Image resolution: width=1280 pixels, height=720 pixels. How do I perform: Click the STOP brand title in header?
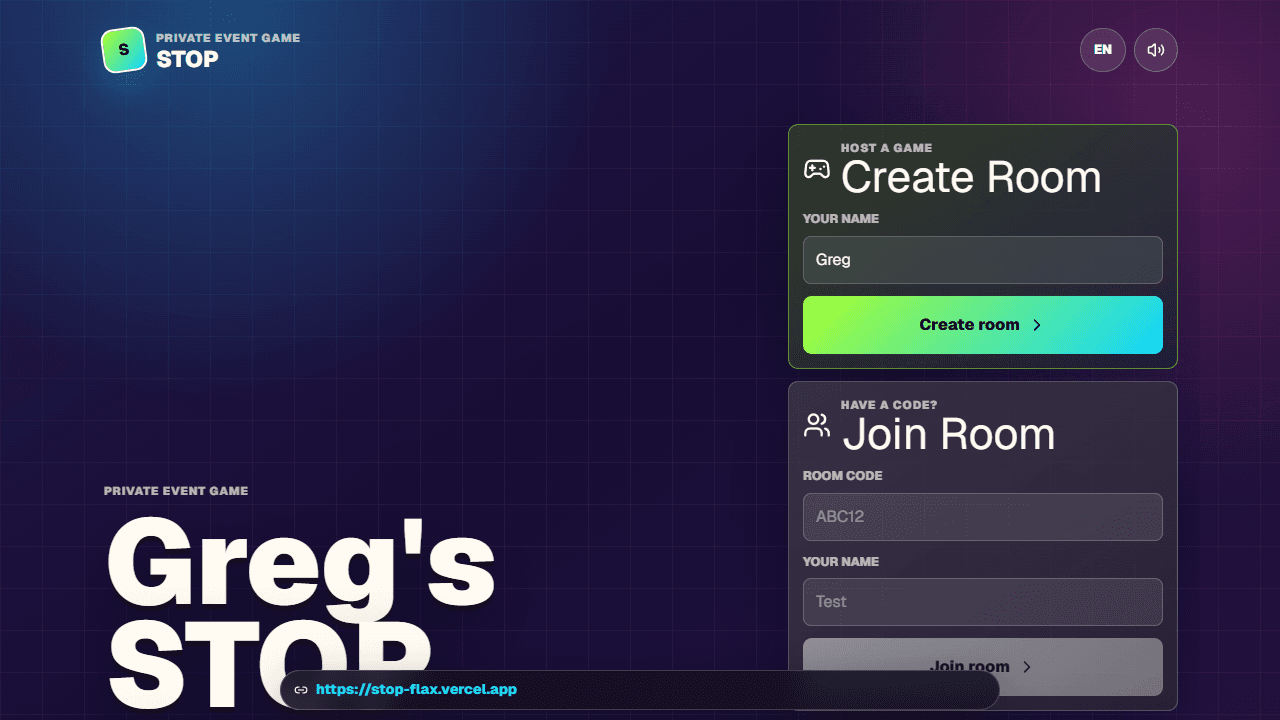pos(187,59)
